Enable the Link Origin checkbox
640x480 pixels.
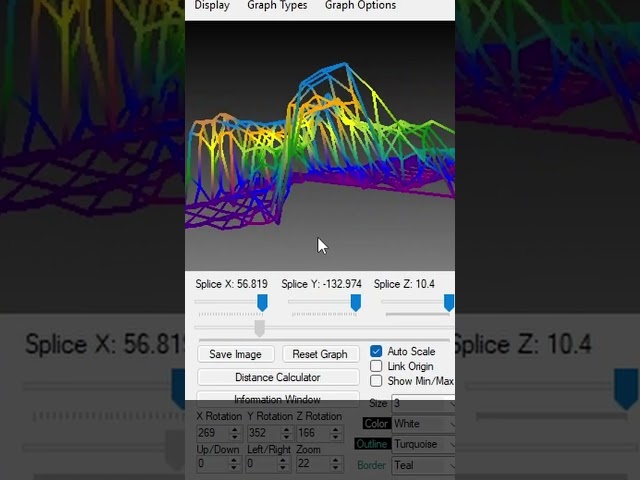(x=376, y=366)
